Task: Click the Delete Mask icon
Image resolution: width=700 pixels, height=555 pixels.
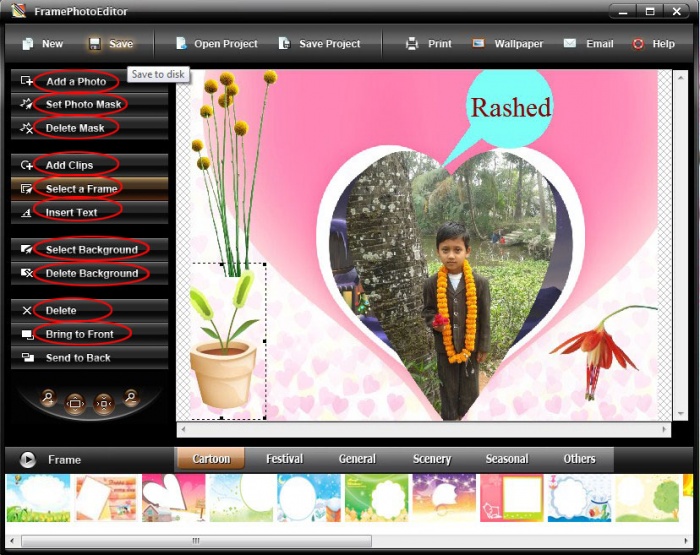Action: [27, 128]
